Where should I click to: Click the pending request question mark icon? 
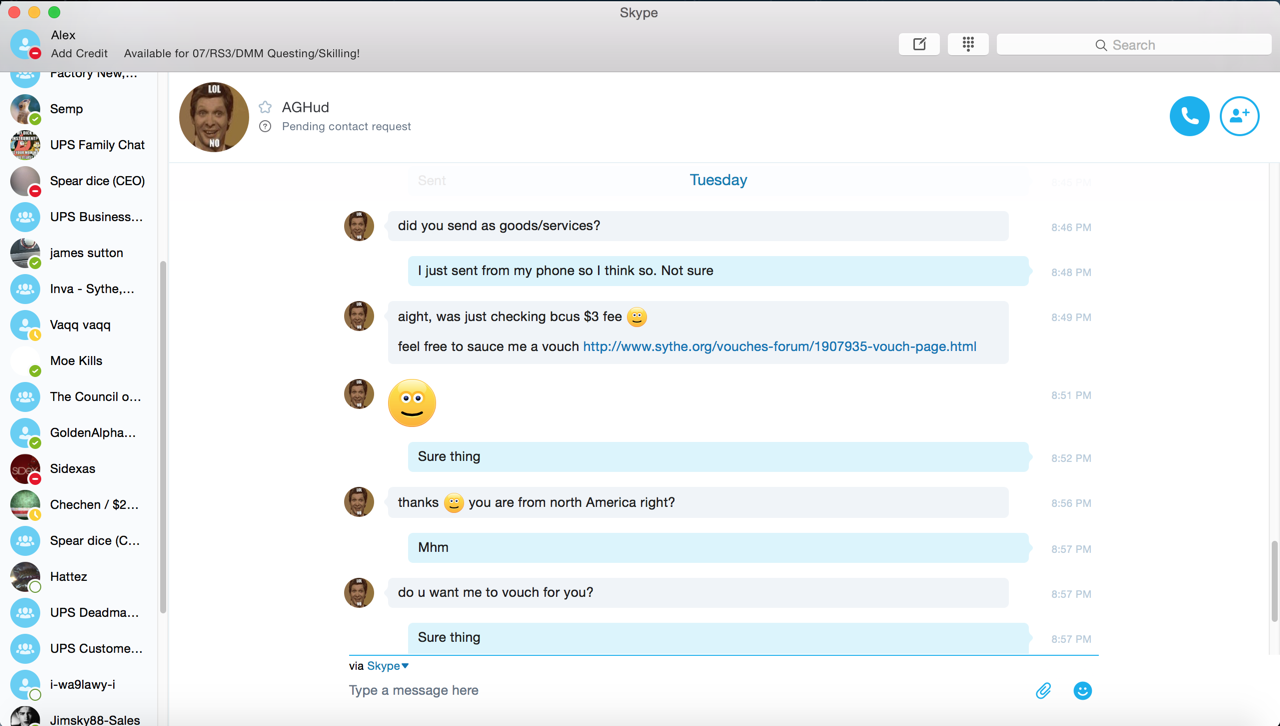point(265,126)
